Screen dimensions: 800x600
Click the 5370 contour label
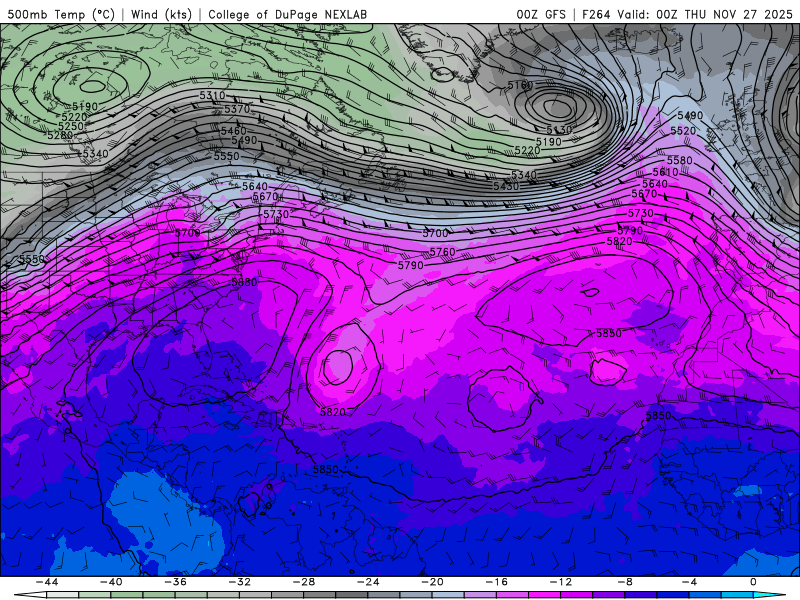pyautogui.click(x=237, y=109)
